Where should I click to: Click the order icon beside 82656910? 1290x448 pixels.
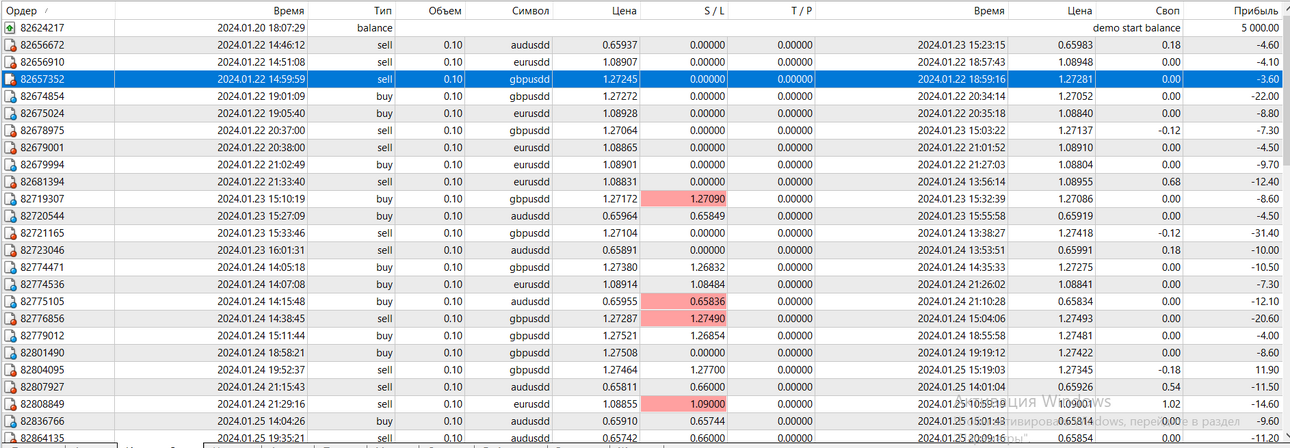pos(10,62)
